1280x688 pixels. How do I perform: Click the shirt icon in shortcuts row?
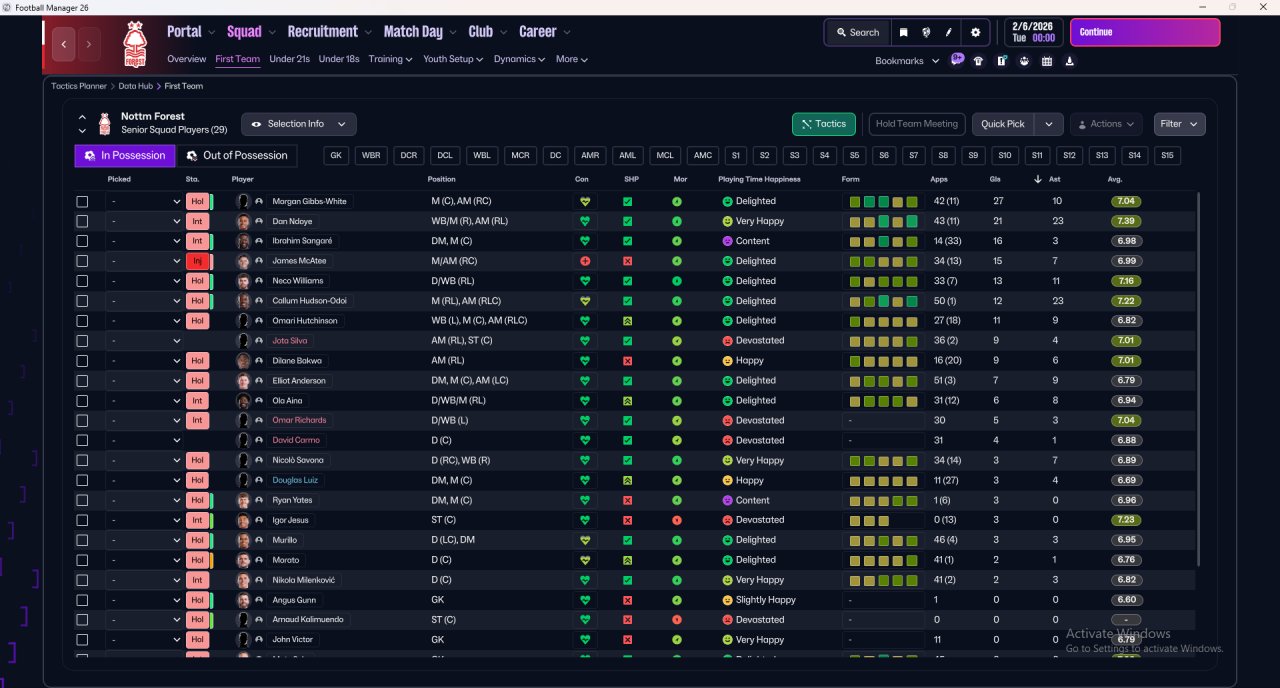coord(978,61)
